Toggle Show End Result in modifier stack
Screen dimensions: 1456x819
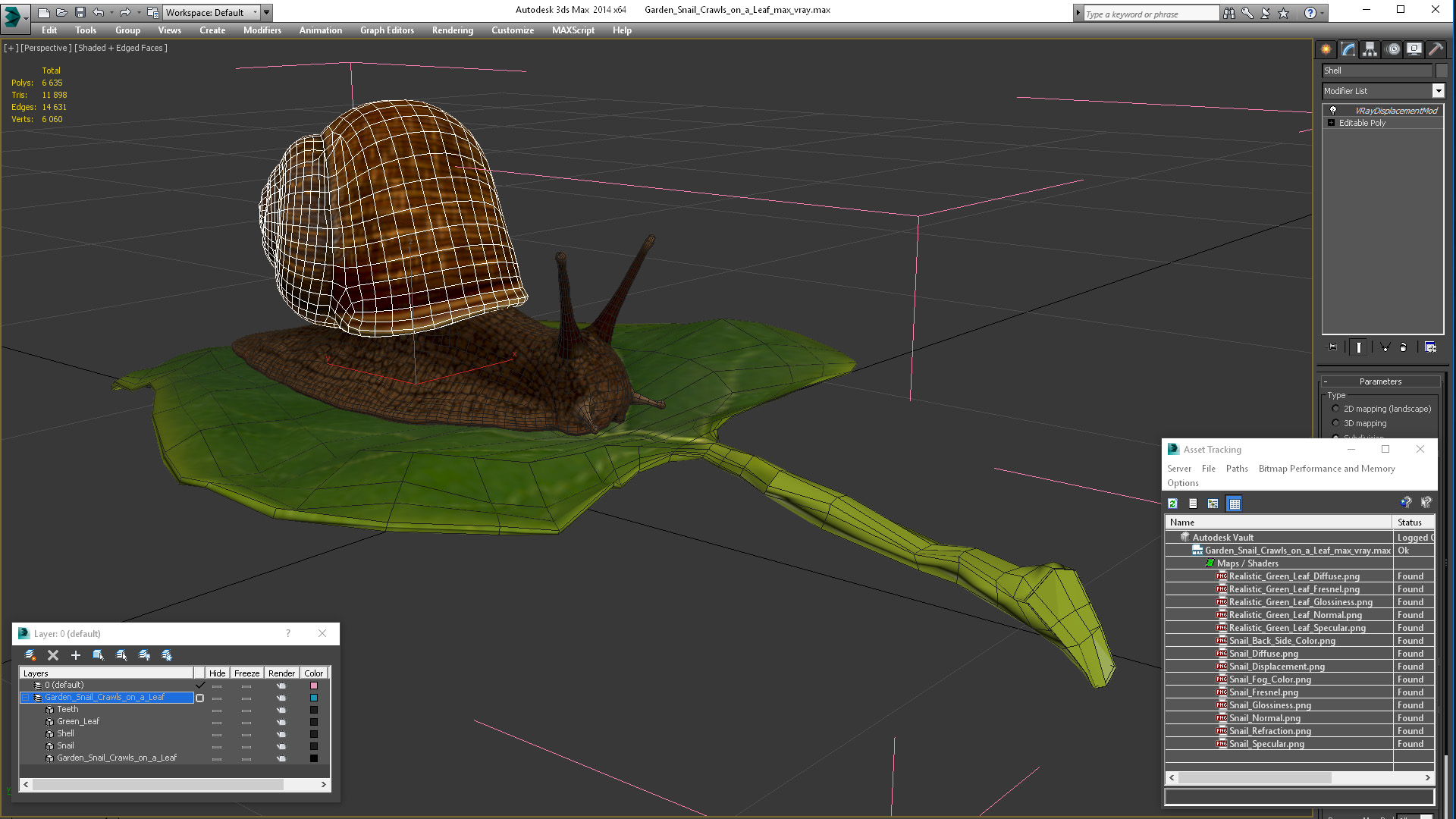pos(1359,347)
